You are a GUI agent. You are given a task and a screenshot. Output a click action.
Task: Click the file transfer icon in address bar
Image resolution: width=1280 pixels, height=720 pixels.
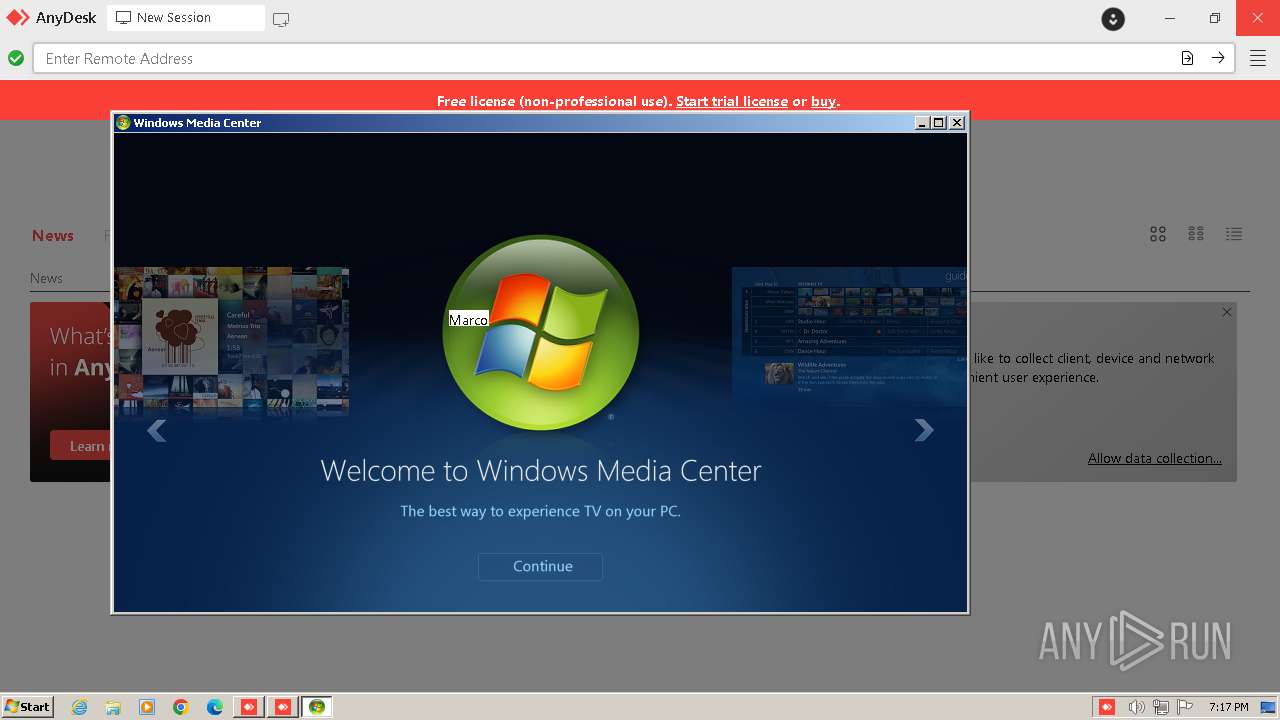click(1187, 58)
